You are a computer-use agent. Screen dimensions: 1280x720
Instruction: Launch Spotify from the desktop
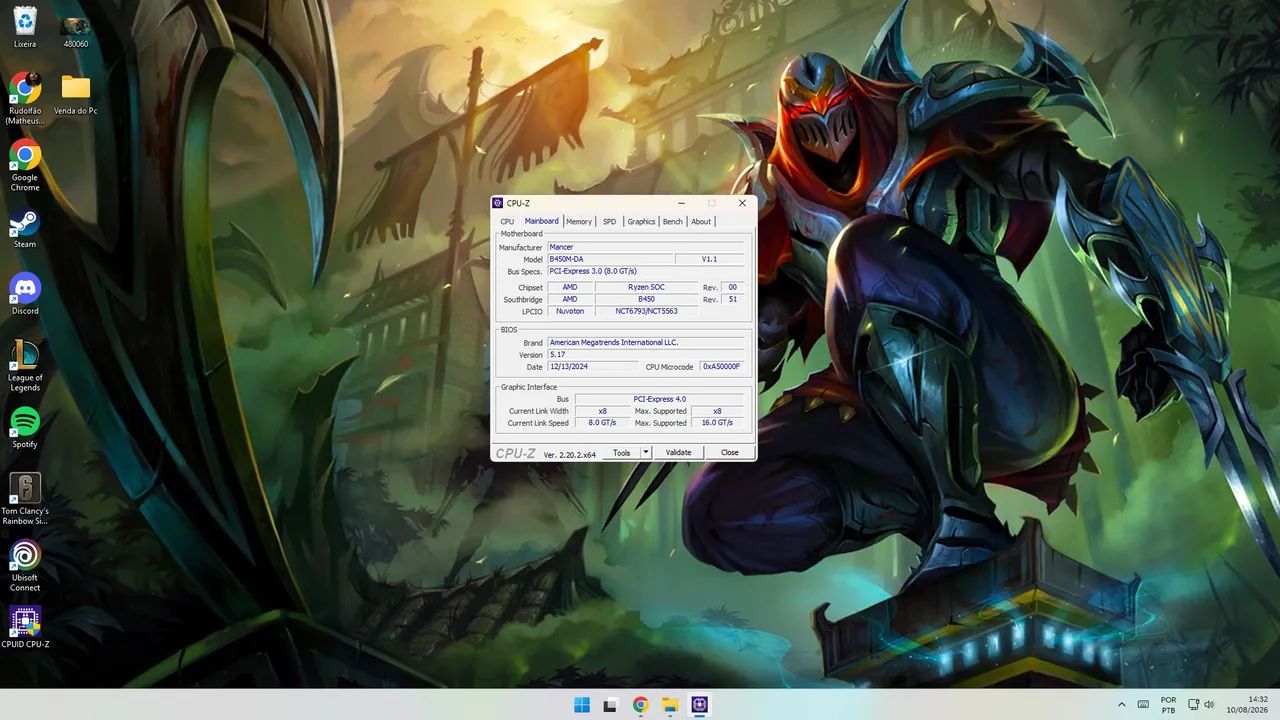pos(25,428)
